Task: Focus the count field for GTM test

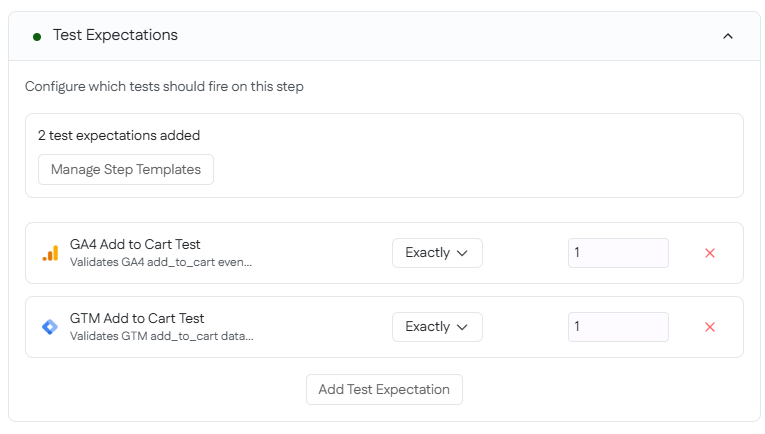Action: [618, 327]
